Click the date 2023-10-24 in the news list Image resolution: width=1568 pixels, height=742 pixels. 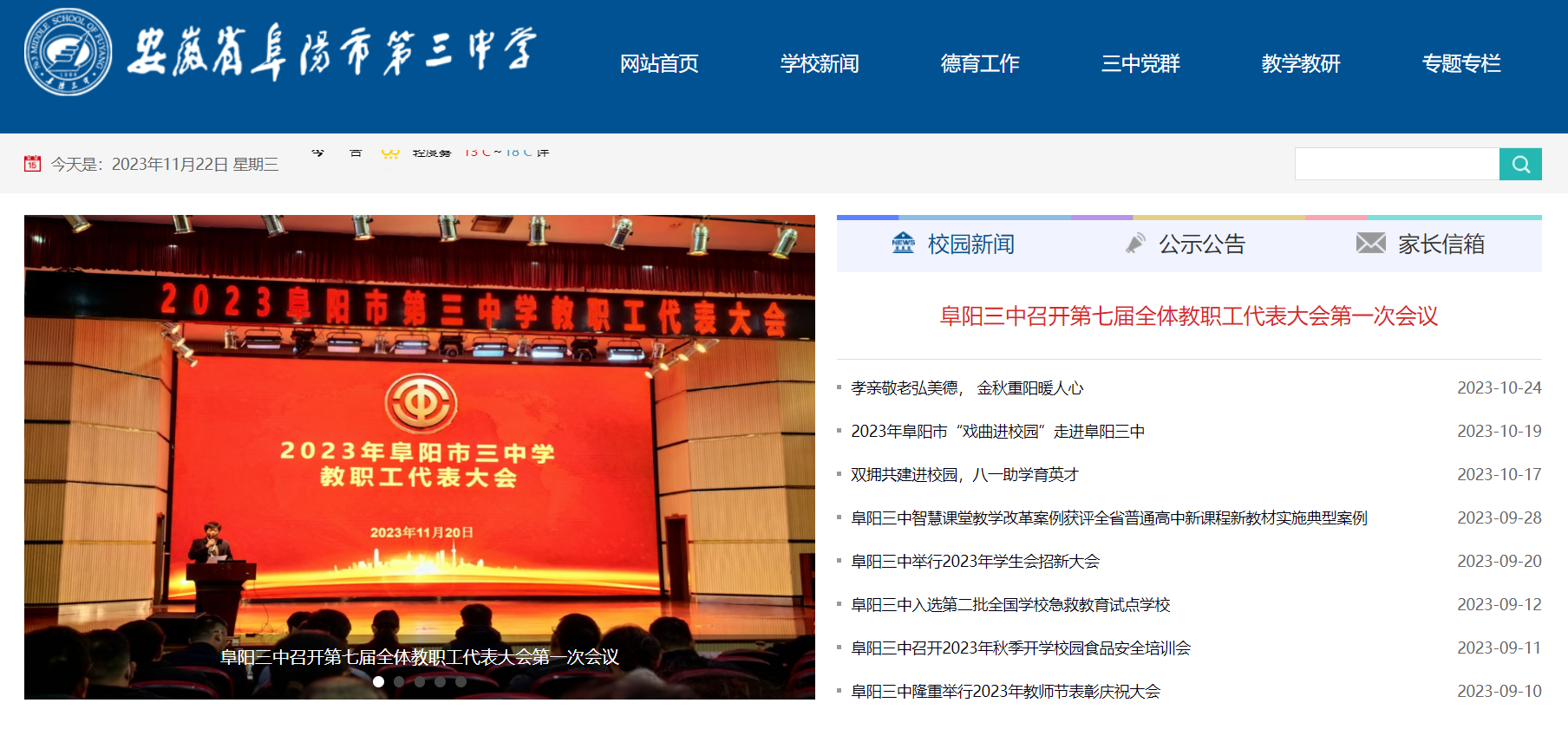point(1499,388)
